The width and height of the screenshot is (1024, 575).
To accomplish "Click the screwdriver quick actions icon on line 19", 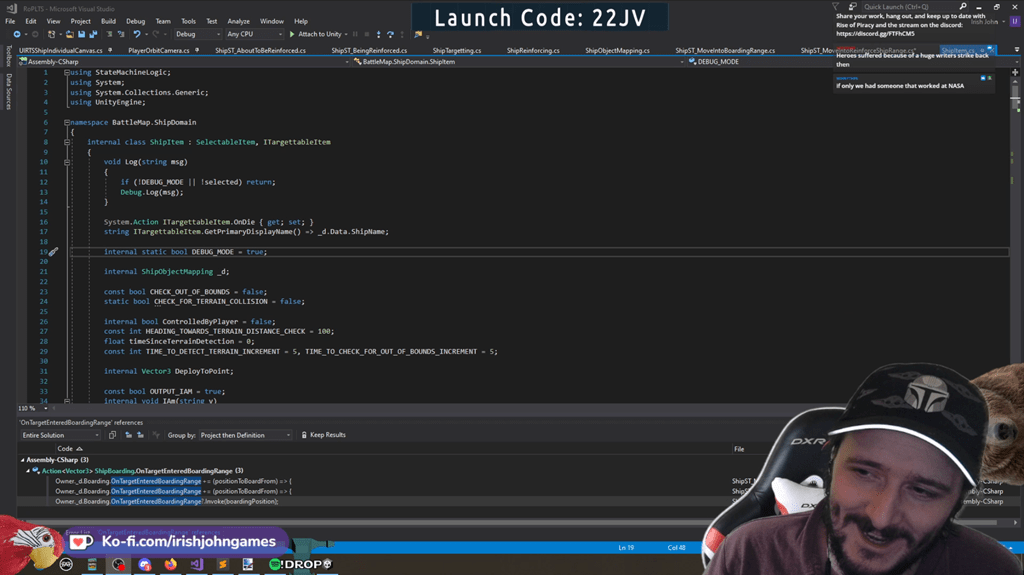I will coord(54,252).
